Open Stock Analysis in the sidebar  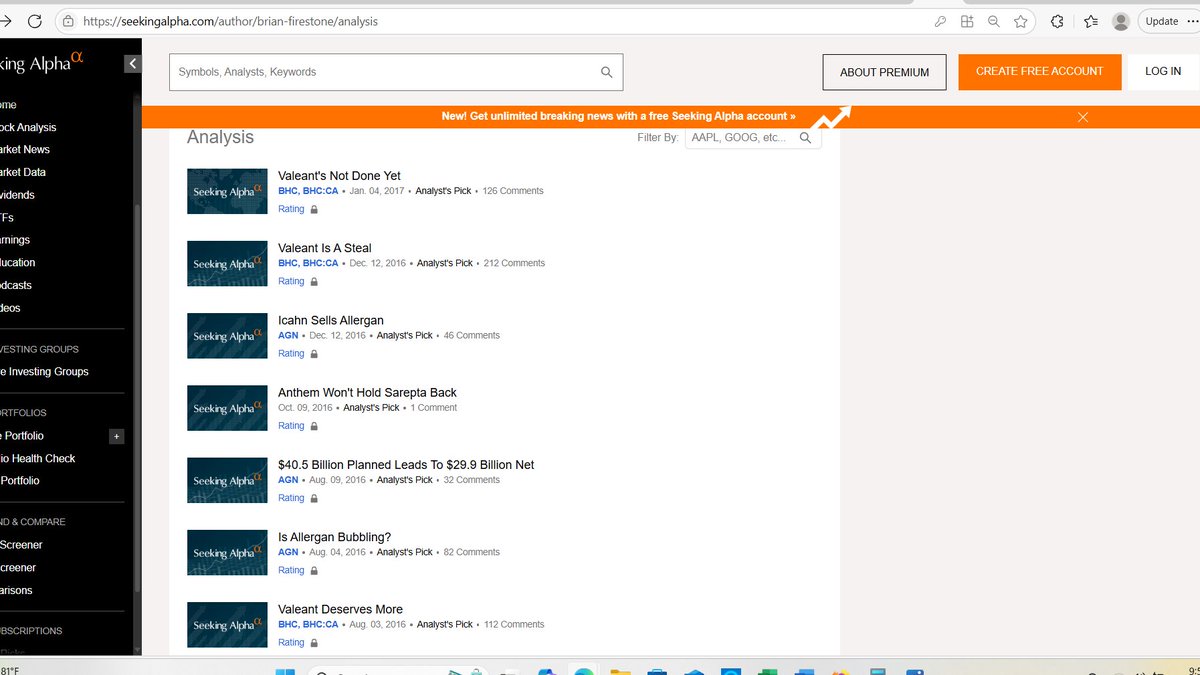[x=28, y=127]
